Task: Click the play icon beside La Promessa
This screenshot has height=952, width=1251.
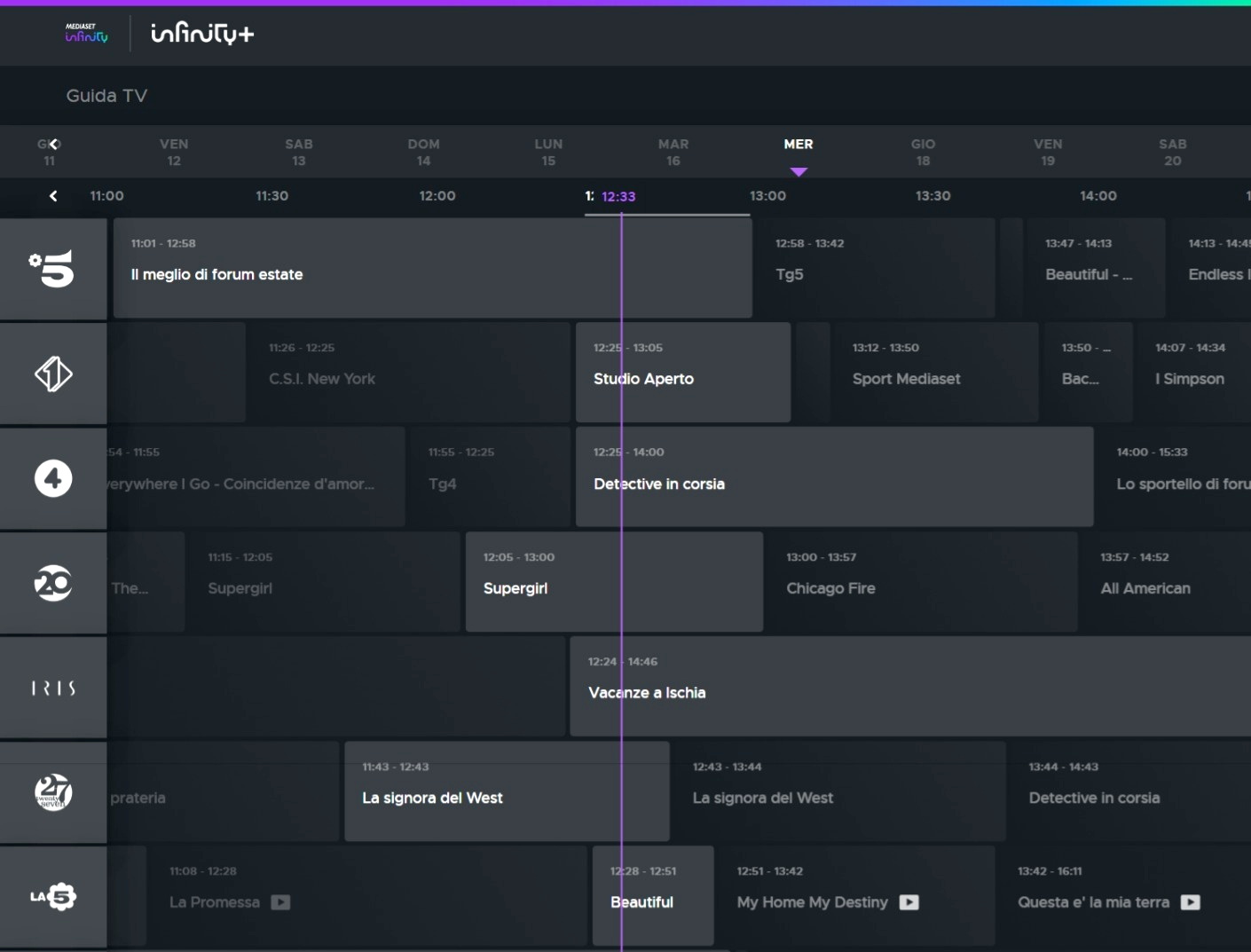Action: point(280,902)
